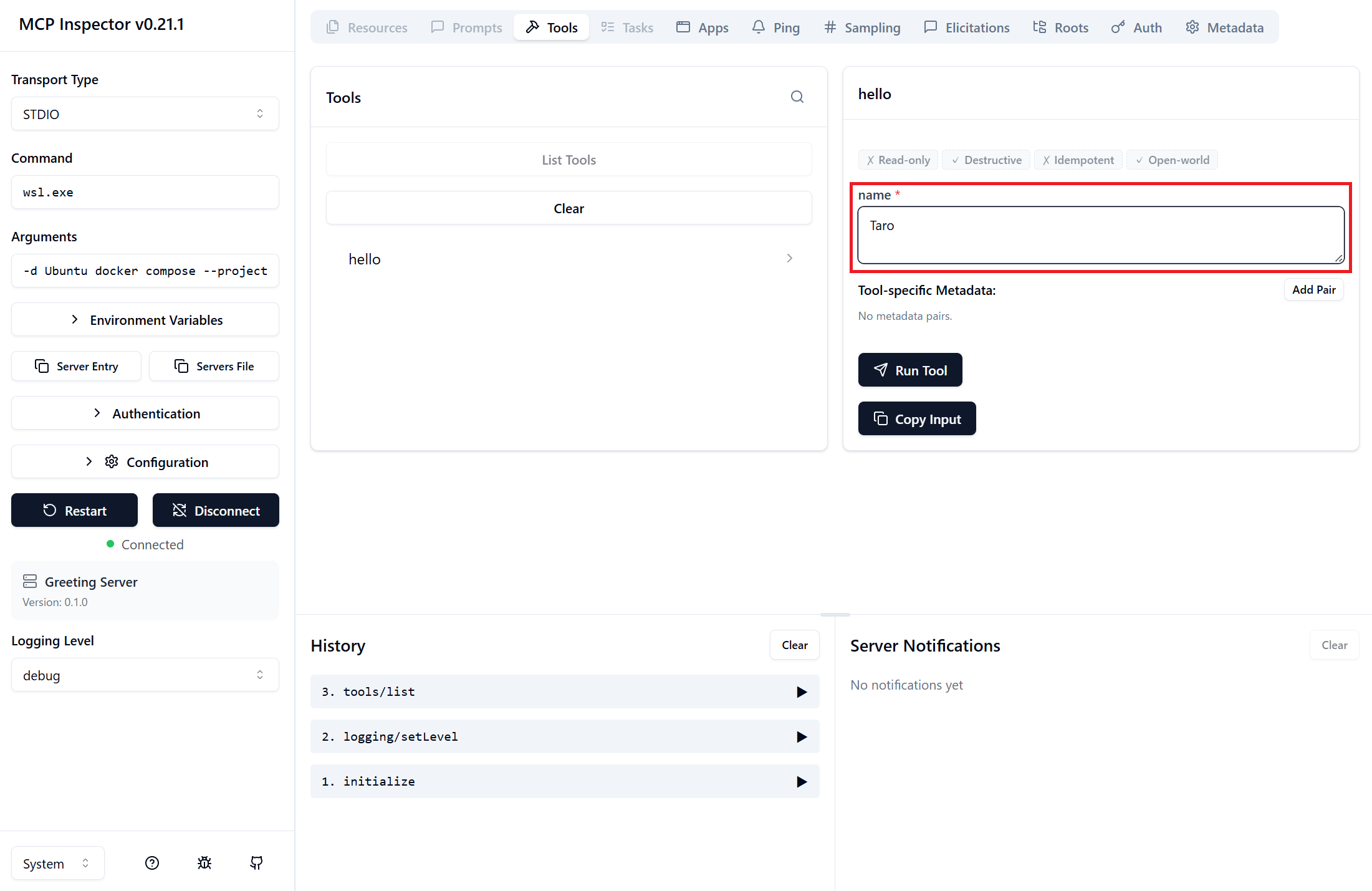Select the hello tool in the list

tap(569, 259)
